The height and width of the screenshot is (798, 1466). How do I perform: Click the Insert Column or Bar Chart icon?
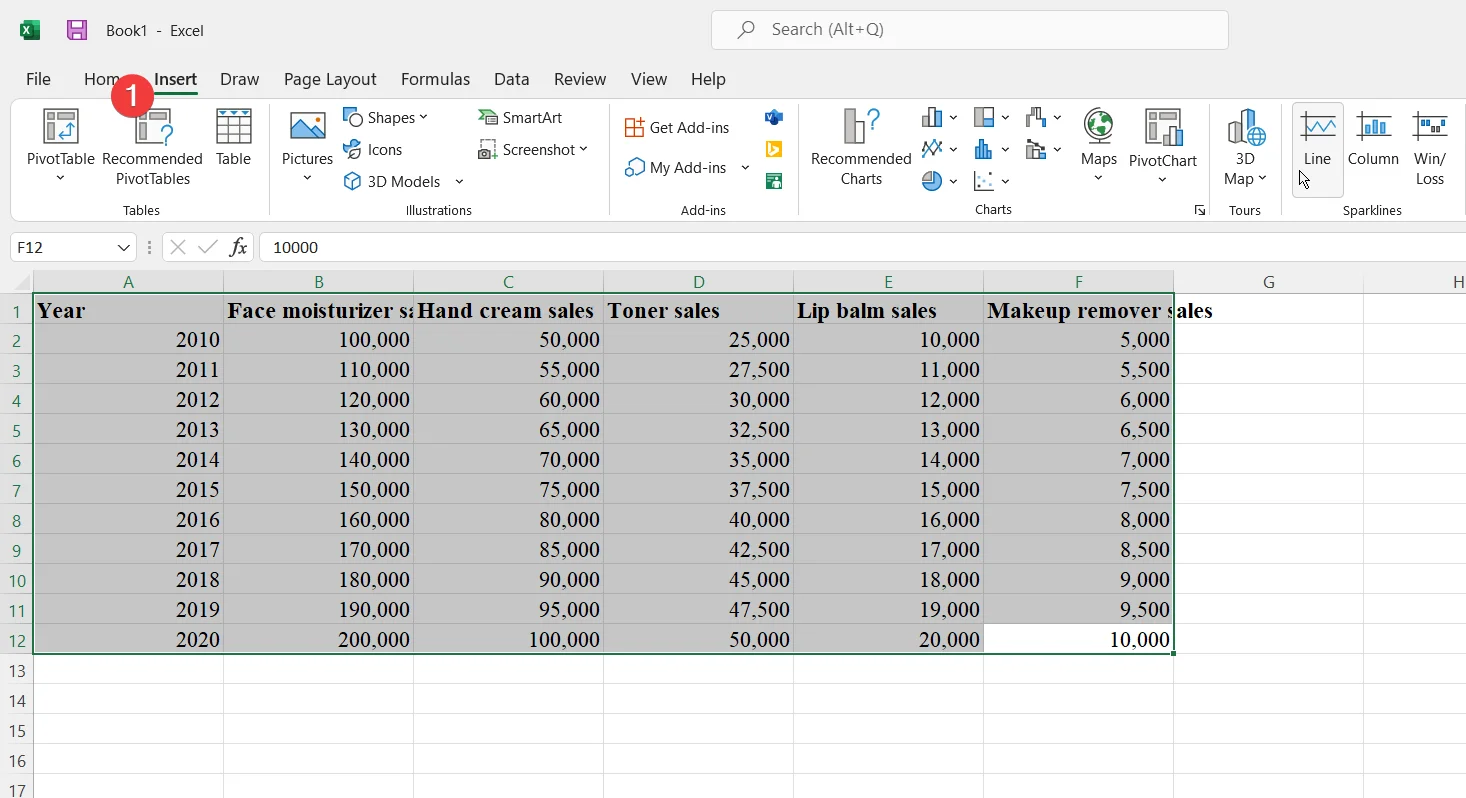pos(932,117)
